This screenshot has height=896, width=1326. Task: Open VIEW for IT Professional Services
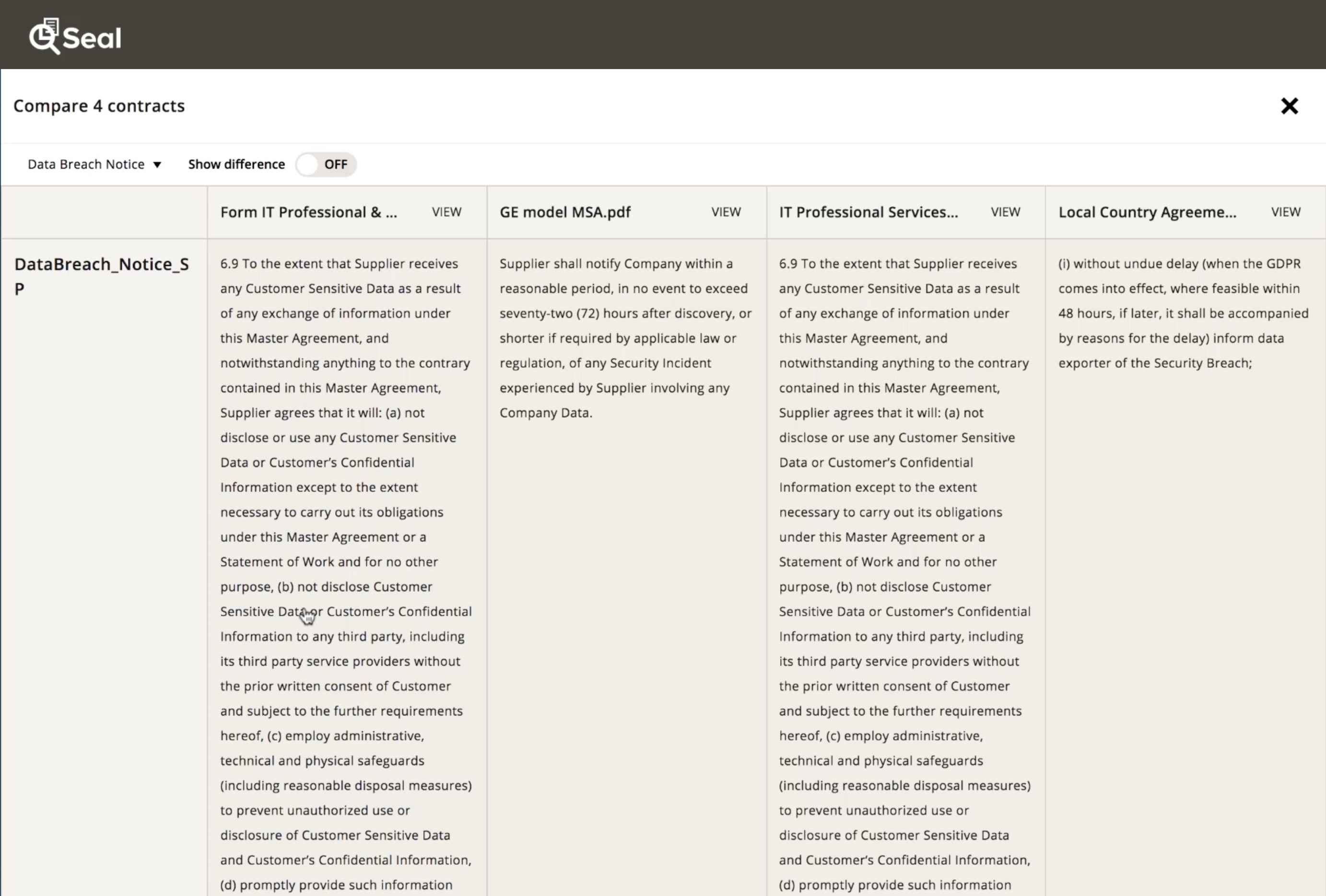tap(1005, 211)
